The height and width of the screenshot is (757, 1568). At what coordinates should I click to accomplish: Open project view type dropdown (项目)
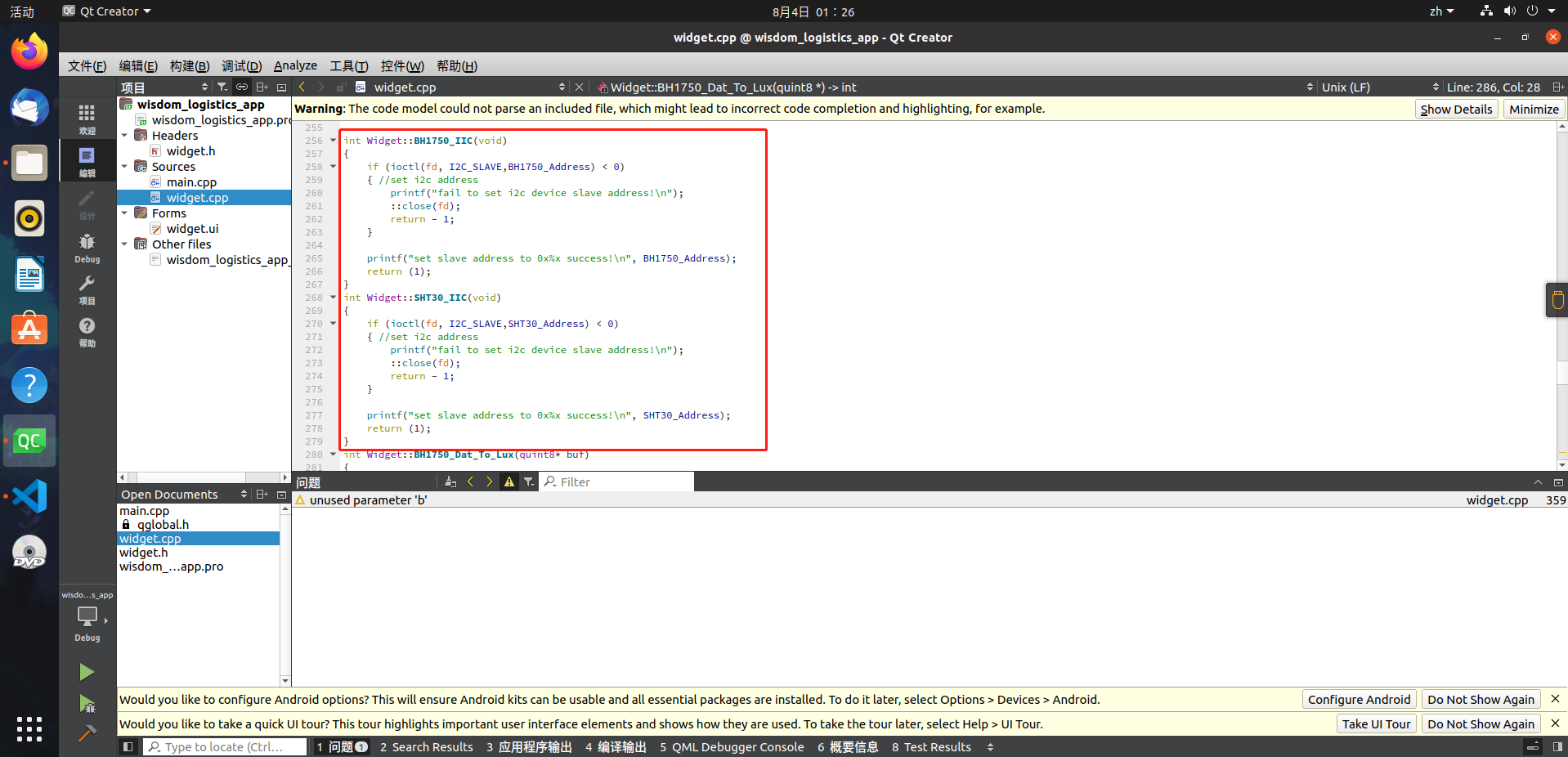(164, 87)
